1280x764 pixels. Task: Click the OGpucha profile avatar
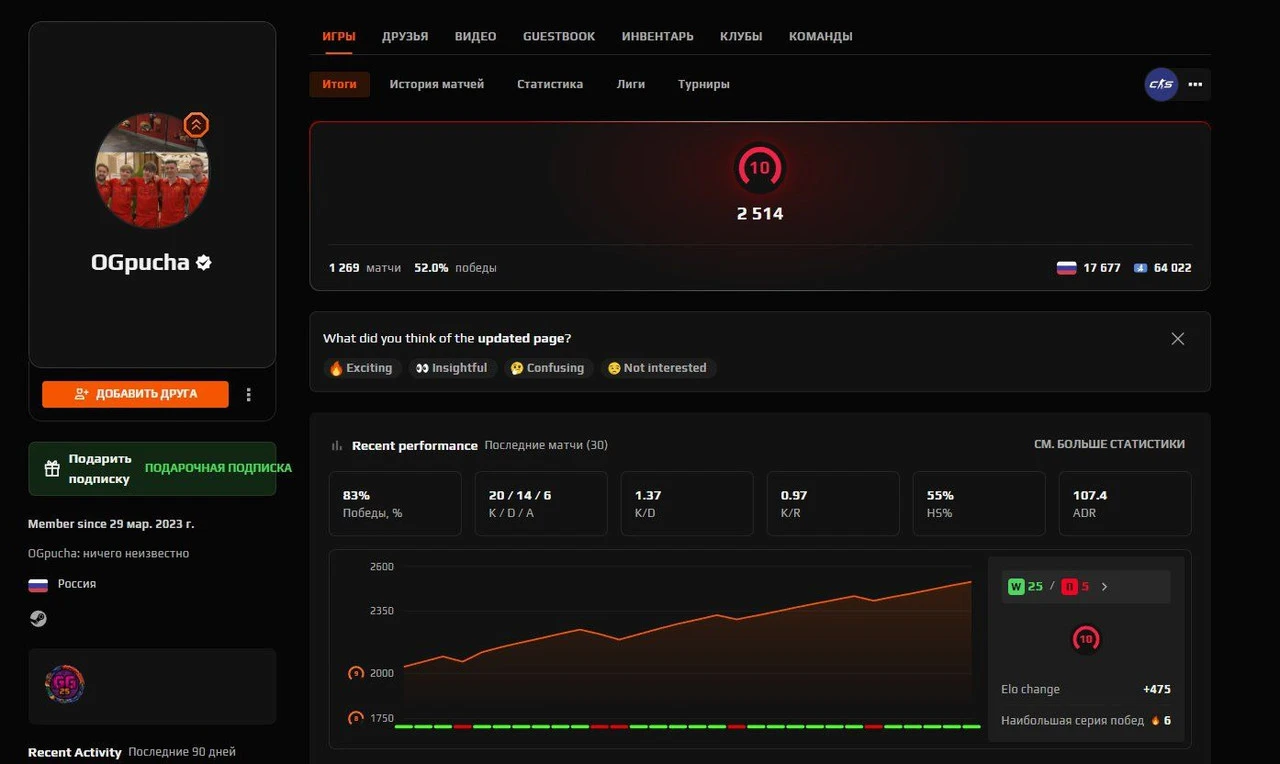152,170
